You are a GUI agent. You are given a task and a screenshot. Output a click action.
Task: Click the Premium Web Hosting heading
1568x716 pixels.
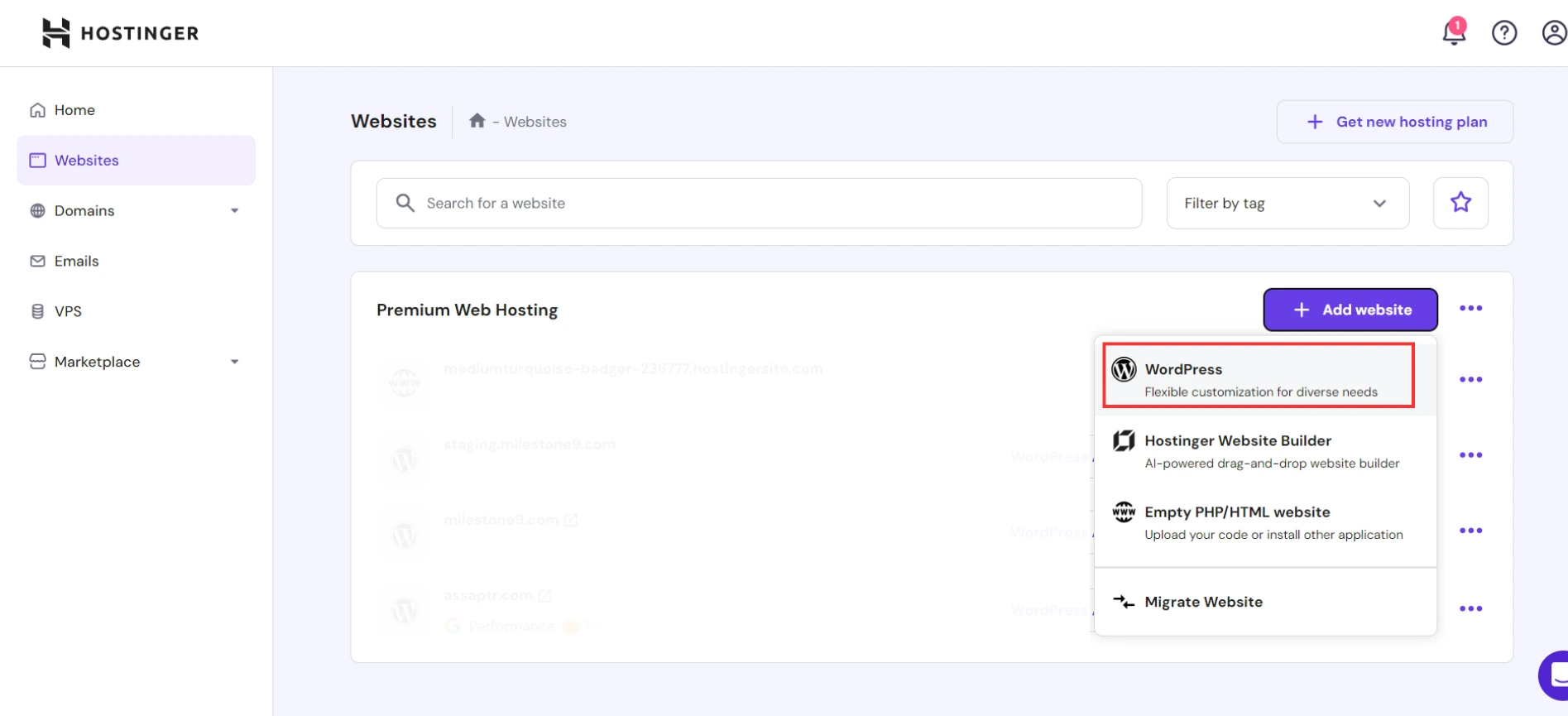467,310
